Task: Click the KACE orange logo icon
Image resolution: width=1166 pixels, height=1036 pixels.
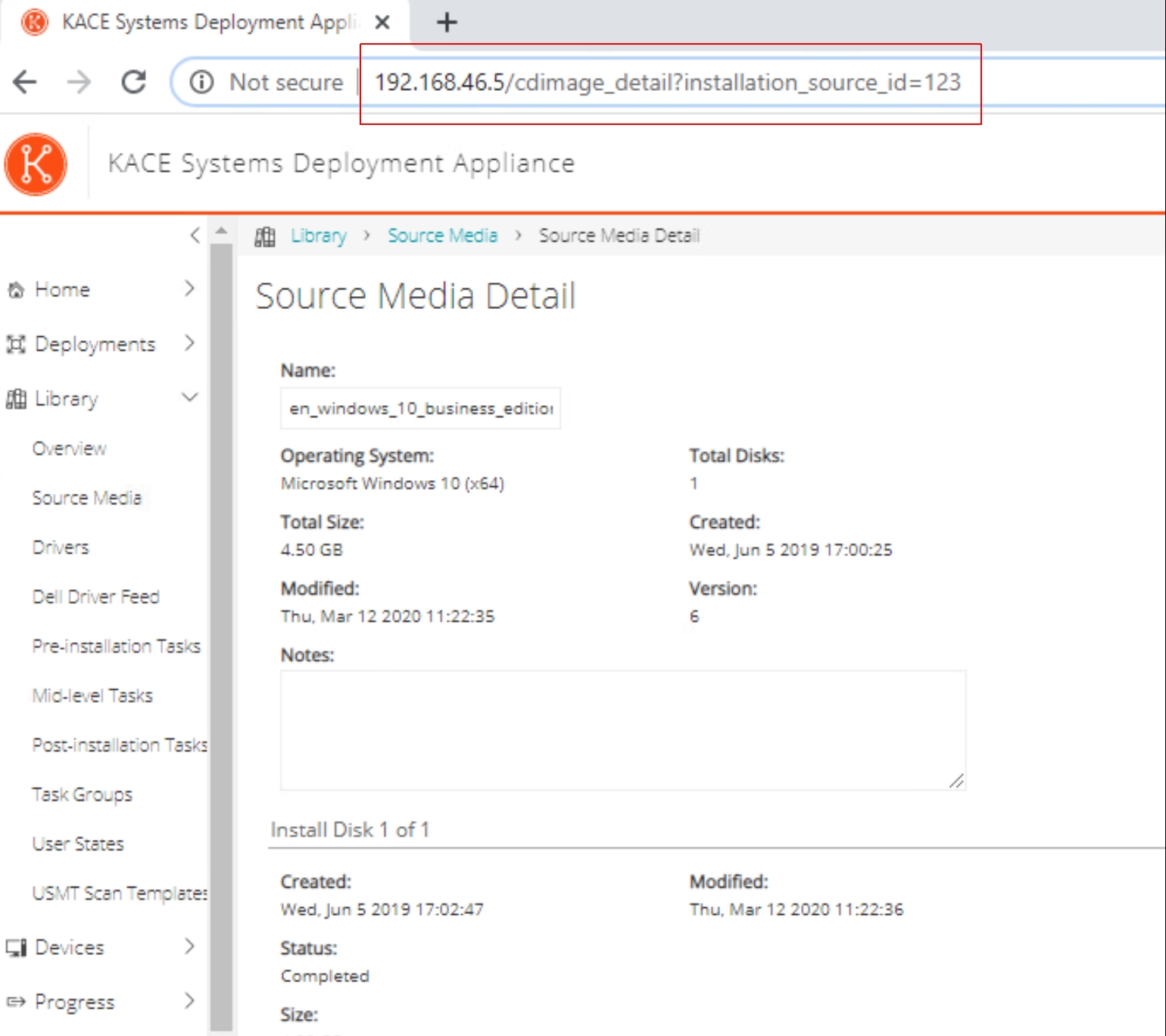Action: tap(36, 164)
